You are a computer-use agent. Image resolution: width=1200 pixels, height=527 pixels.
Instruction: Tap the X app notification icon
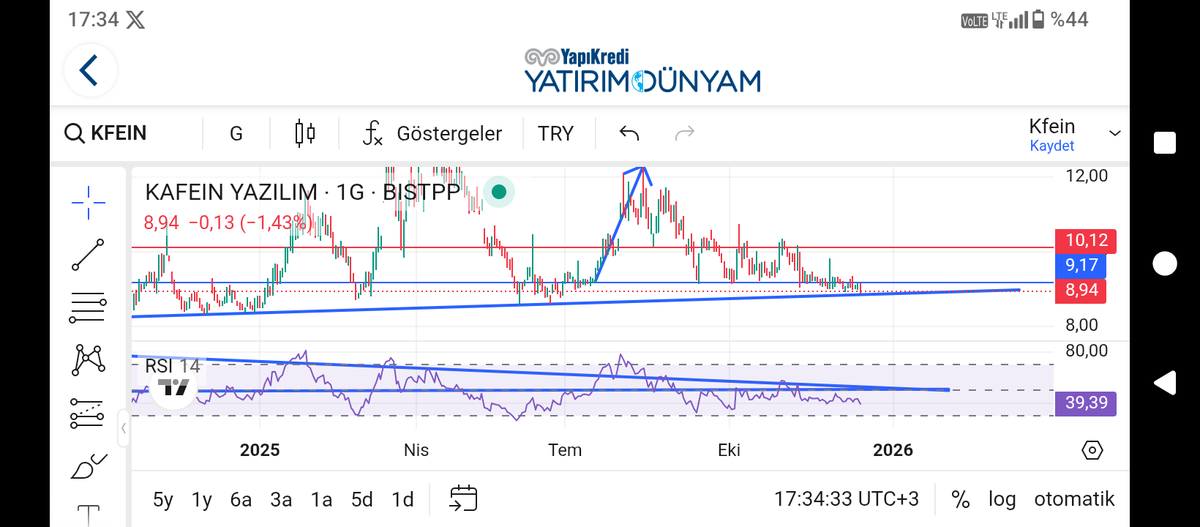tap(136, 19)
